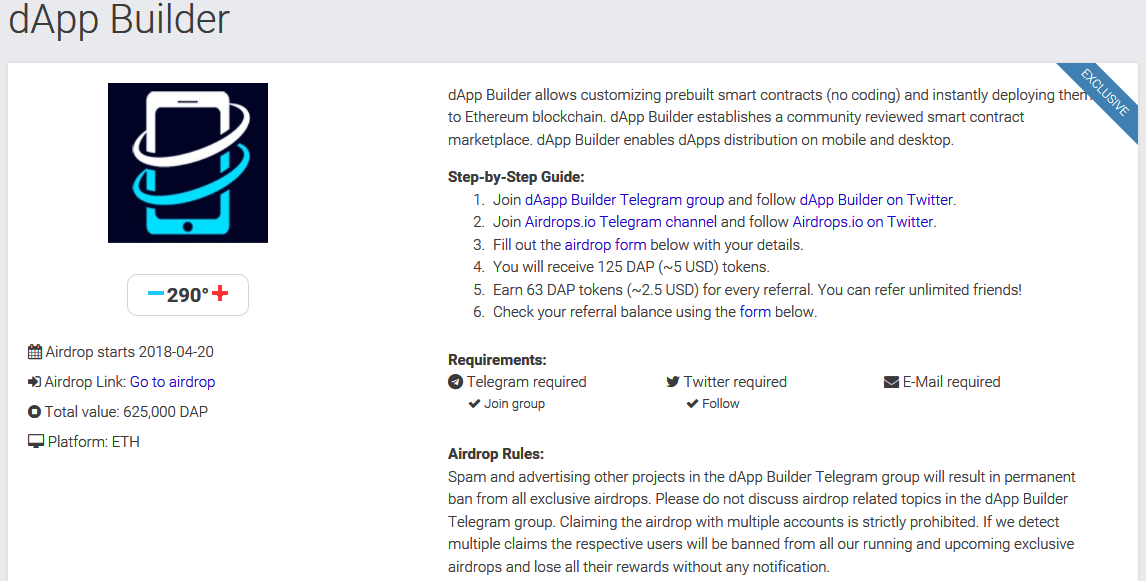
Task: Click the red plus vote icon
Action: click(220, 293)
